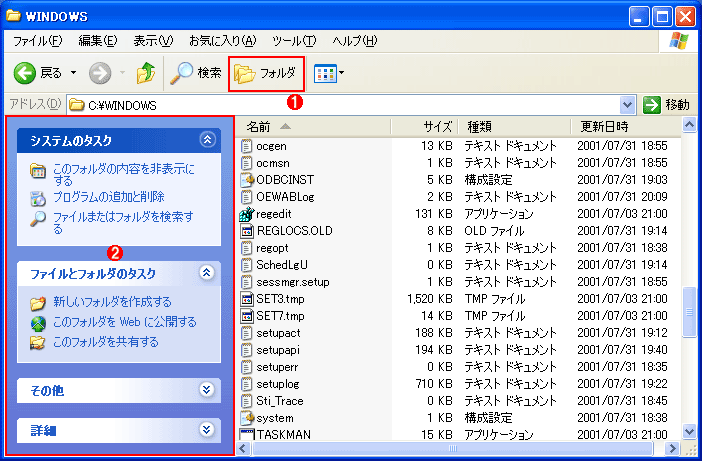
Task: Click ファイルまたはフォルダを検索する link
Action: [124, 222]
